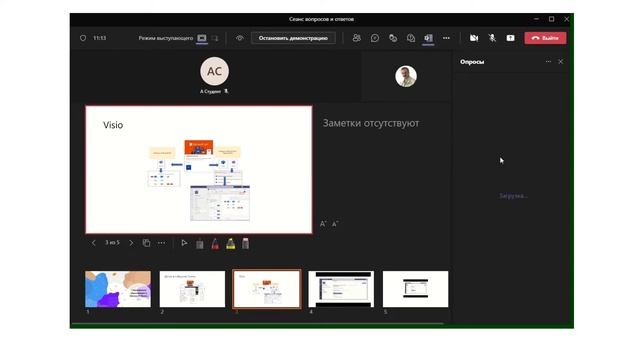Viewport: 640px width, 360px height.
Task: Open the reactions icon
Action: 393,38
